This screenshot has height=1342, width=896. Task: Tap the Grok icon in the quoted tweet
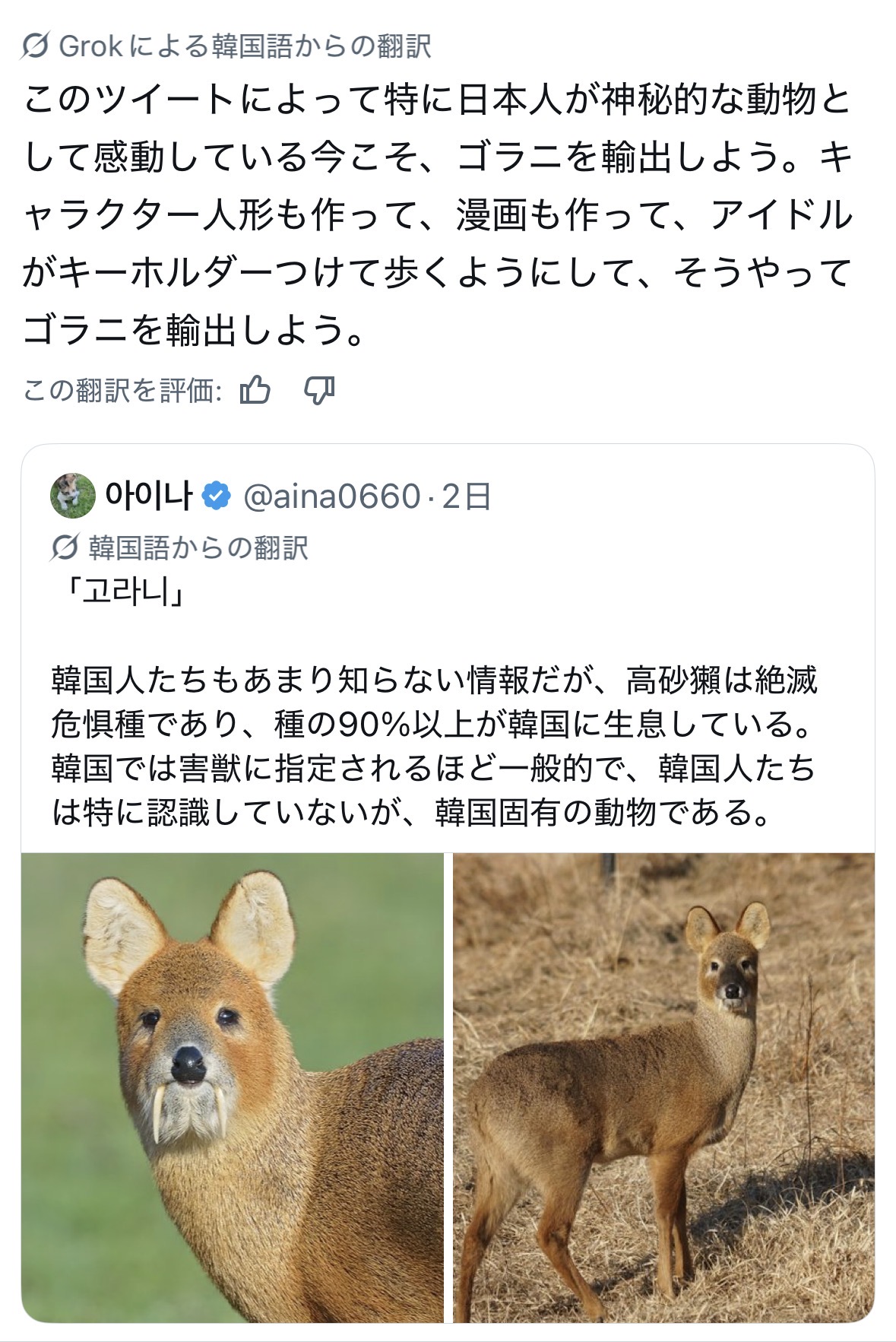point(65,547)
